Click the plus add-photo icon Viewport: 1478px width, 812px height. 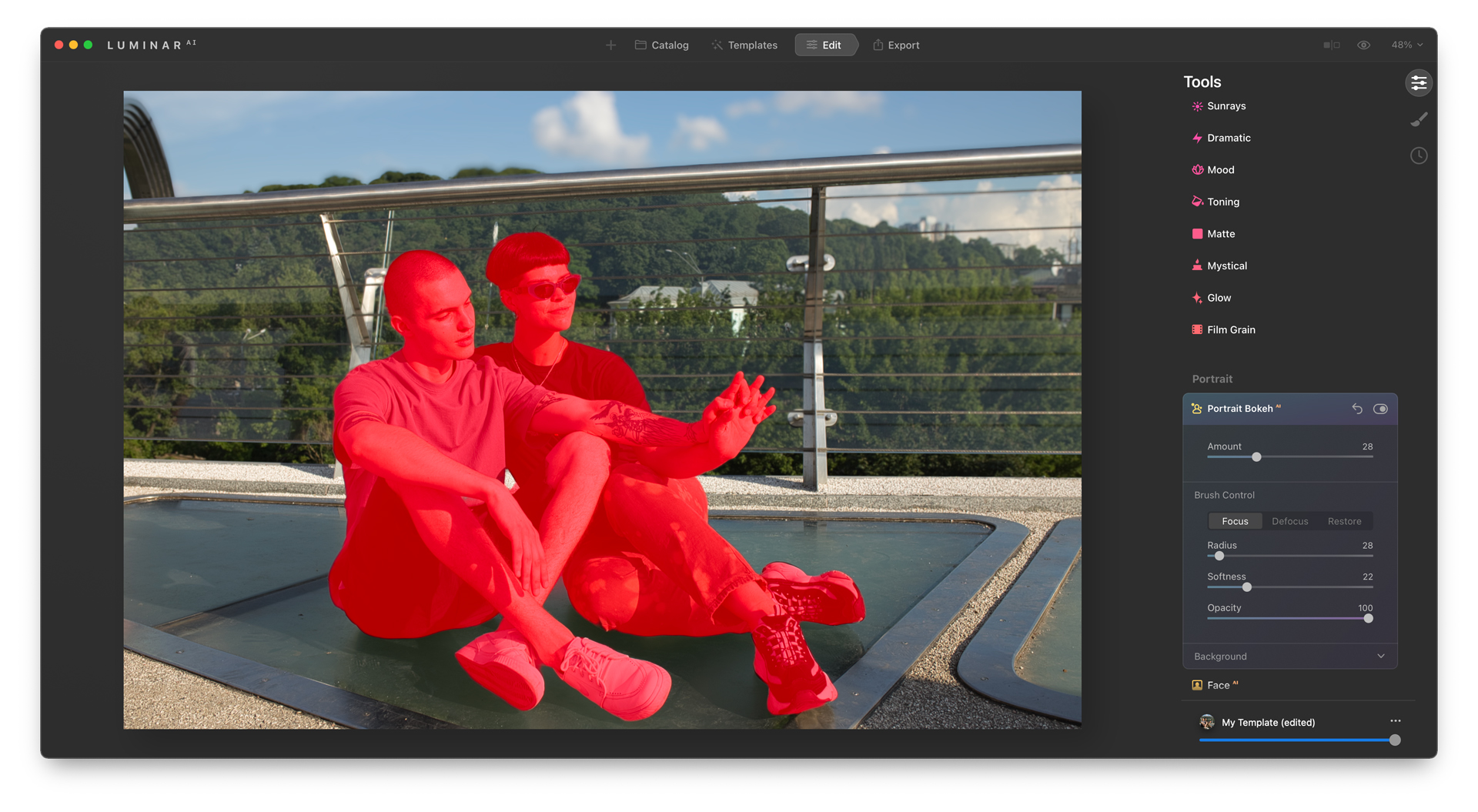[x=610, y=45]
